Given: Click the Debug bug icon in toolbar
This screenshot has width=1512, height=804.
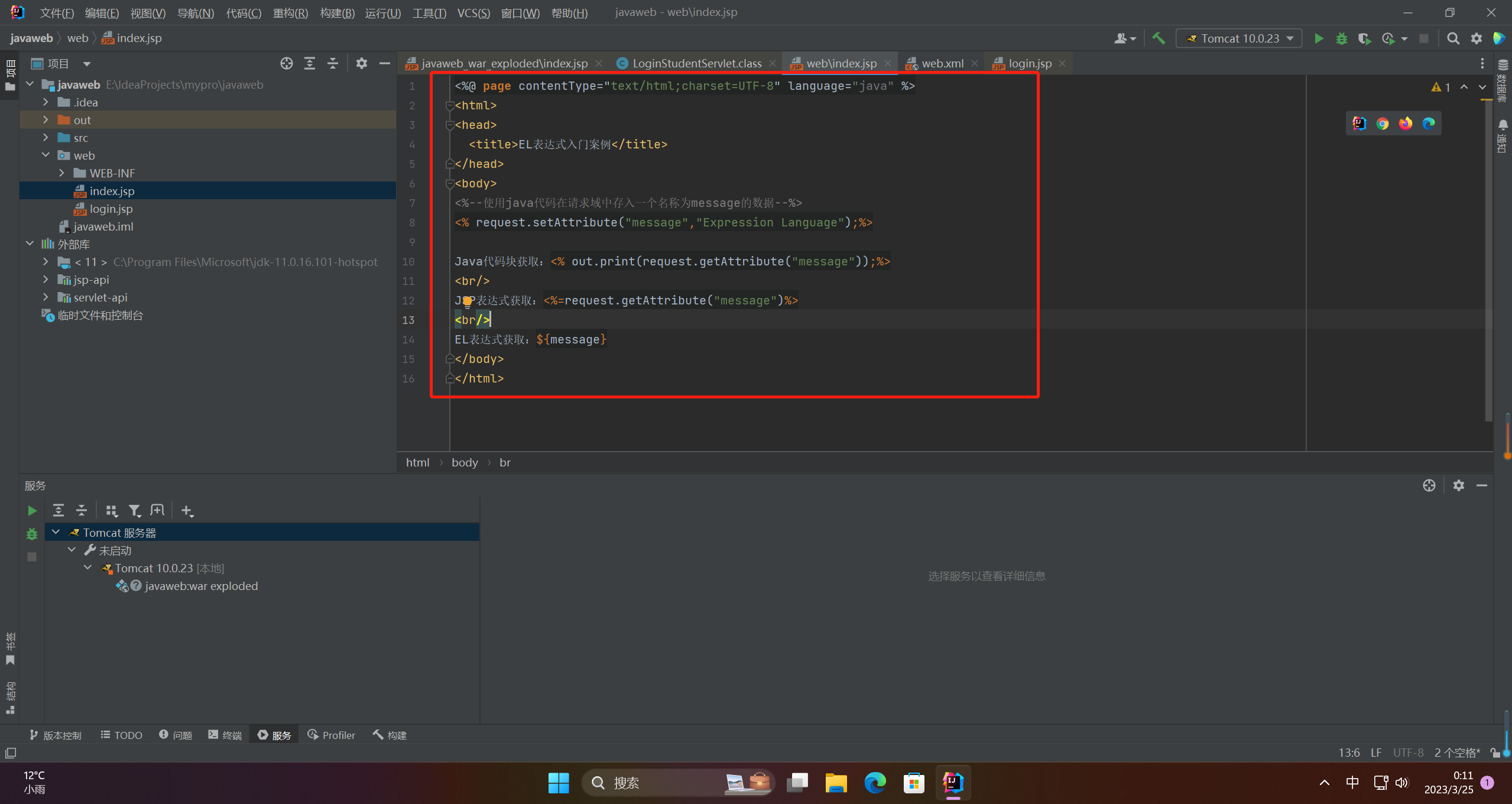Looking at the screenshot, I should coord(1341,38).
